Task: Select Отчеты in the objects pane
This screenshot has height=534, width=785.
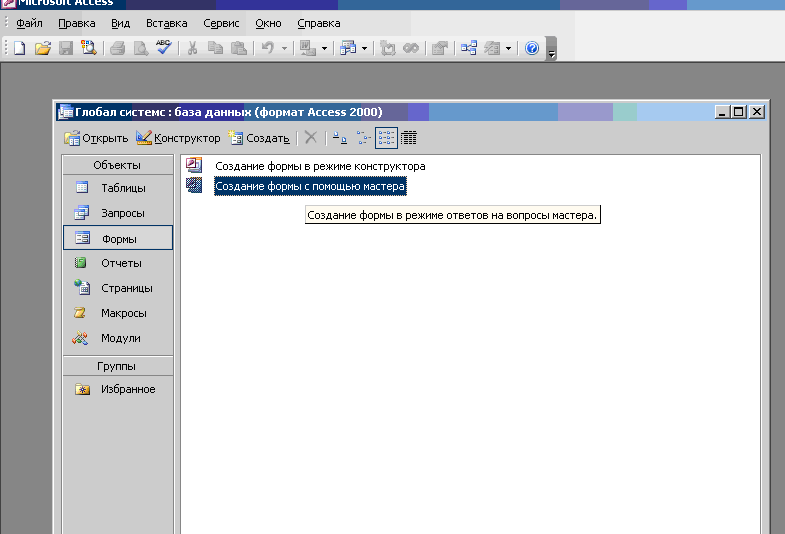Action: pos(118,263)
